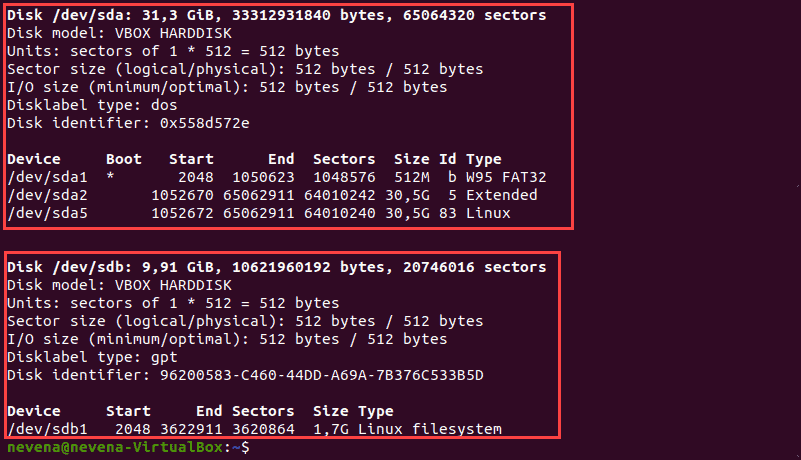
Task: Click the /dev/sda5 device entry
Action: [x=47, y=213]
